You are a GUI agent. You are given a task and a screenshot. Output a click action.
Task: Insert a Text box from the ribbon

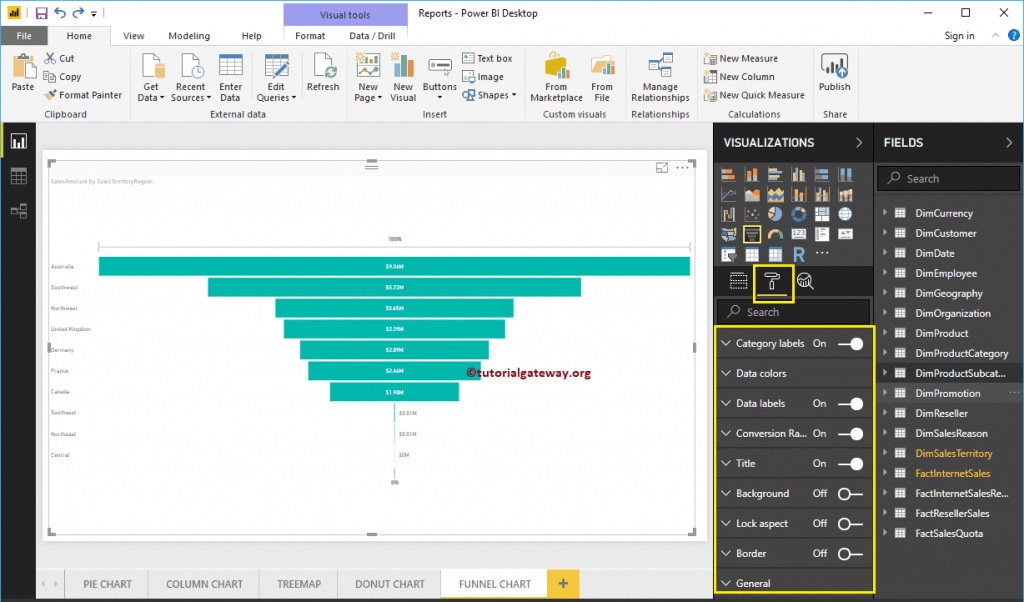pos(487,58)
